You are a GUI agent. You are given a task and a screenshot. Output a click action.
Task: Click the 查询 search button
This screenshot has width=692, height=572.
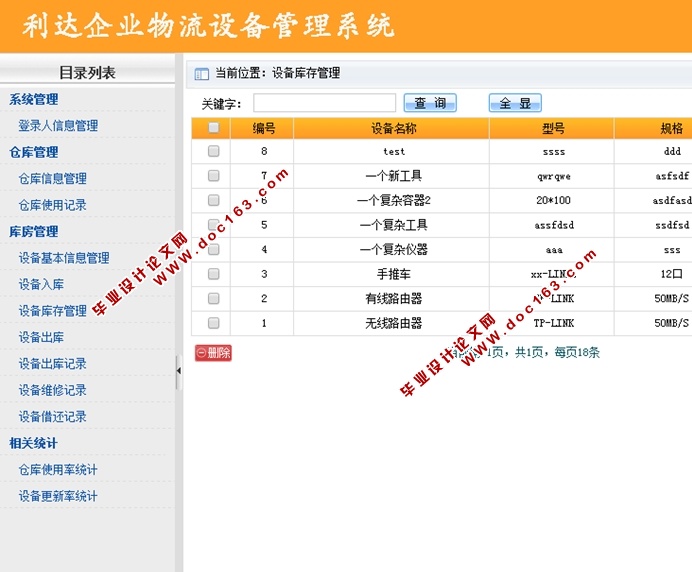[430, 103]
